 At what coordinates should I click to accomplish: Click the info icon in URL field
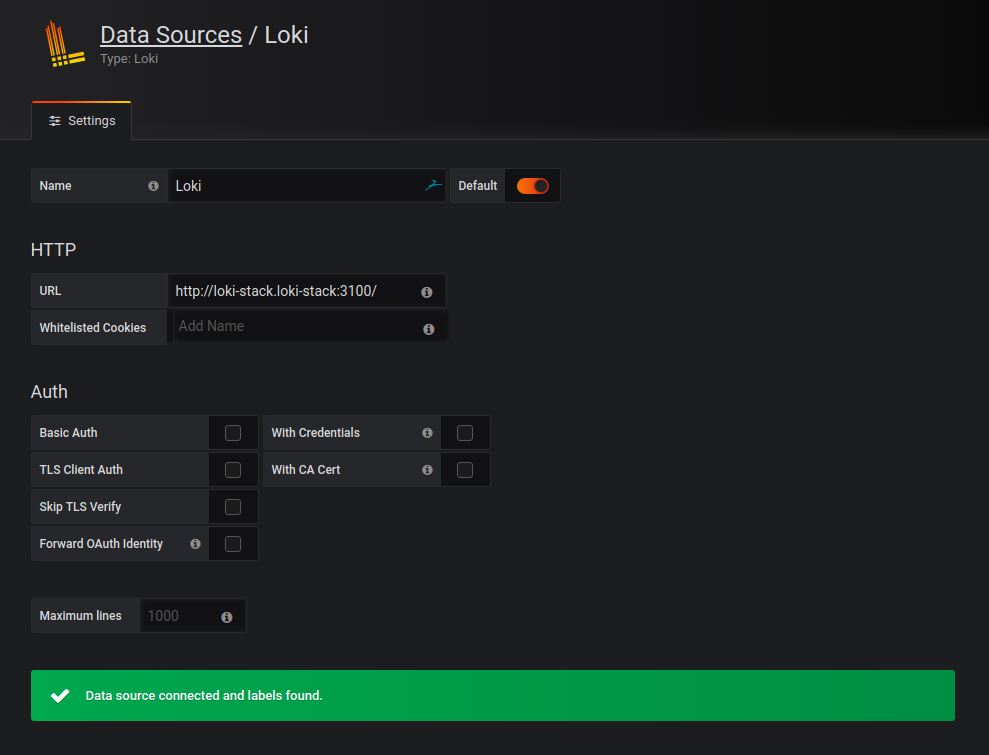(x=427, y=292)
